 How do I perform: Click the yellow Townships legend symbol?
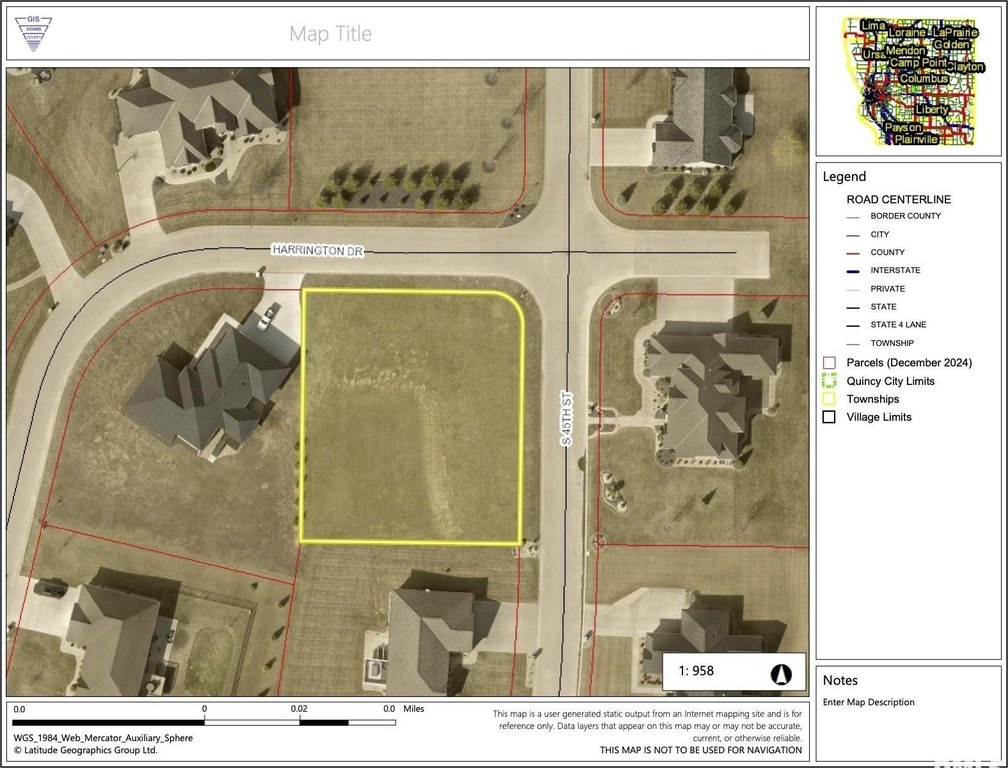click(829, 399)
